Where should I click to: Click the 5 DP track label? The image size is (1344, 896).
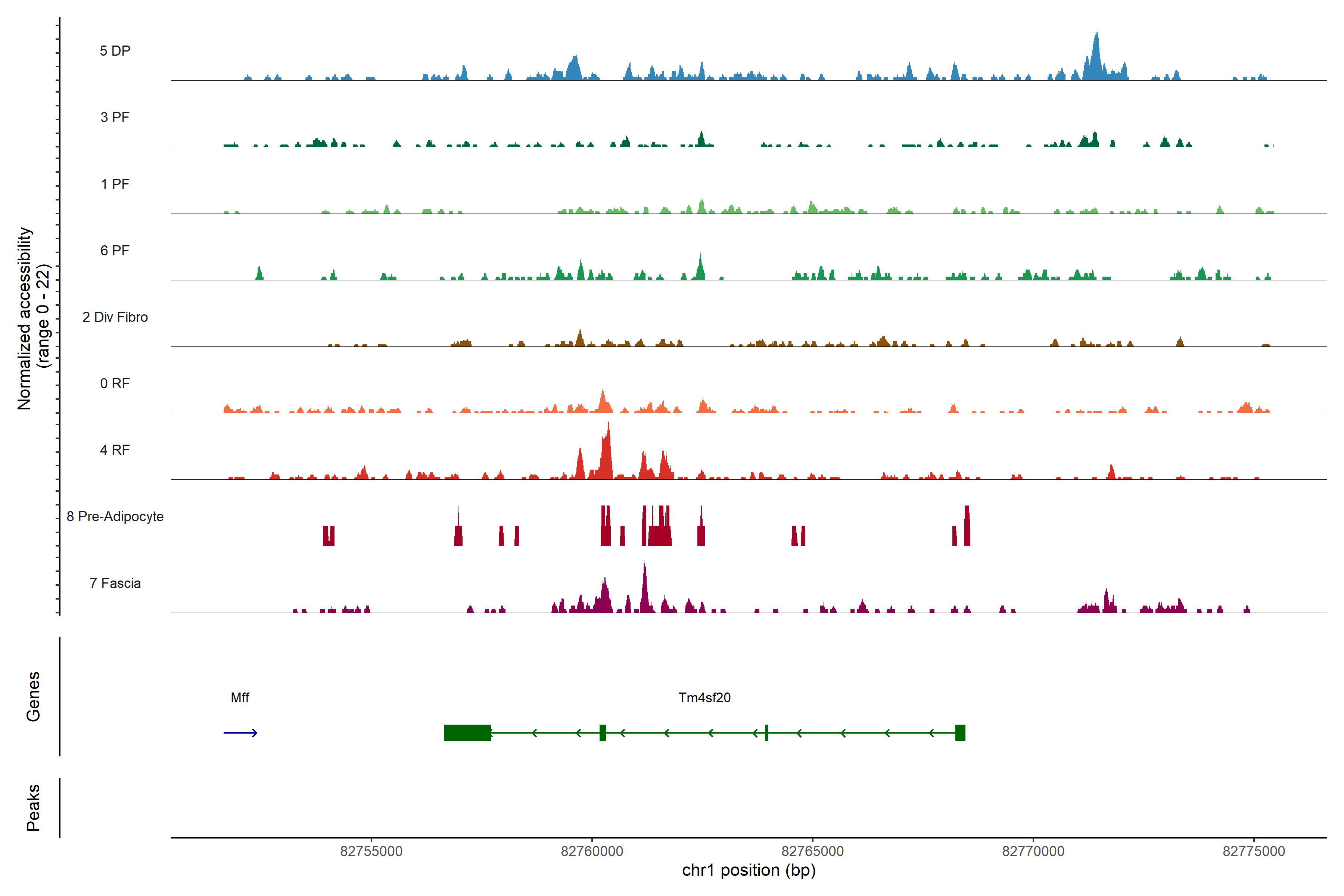(115, 51)
